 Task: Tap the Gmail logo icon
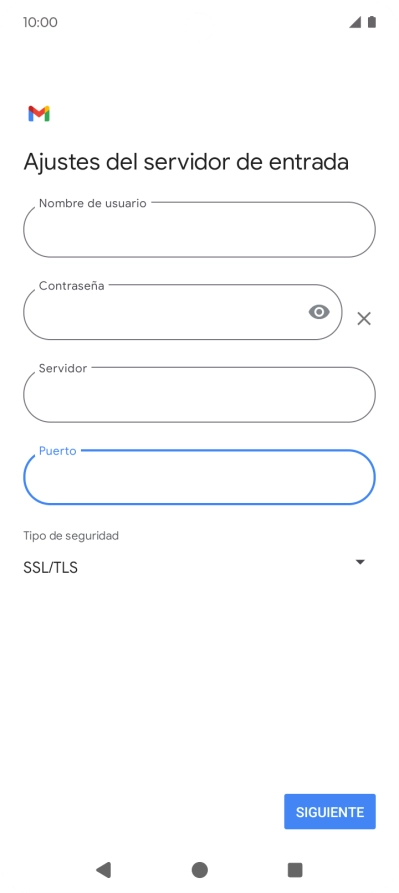click(x=39, y=114)
